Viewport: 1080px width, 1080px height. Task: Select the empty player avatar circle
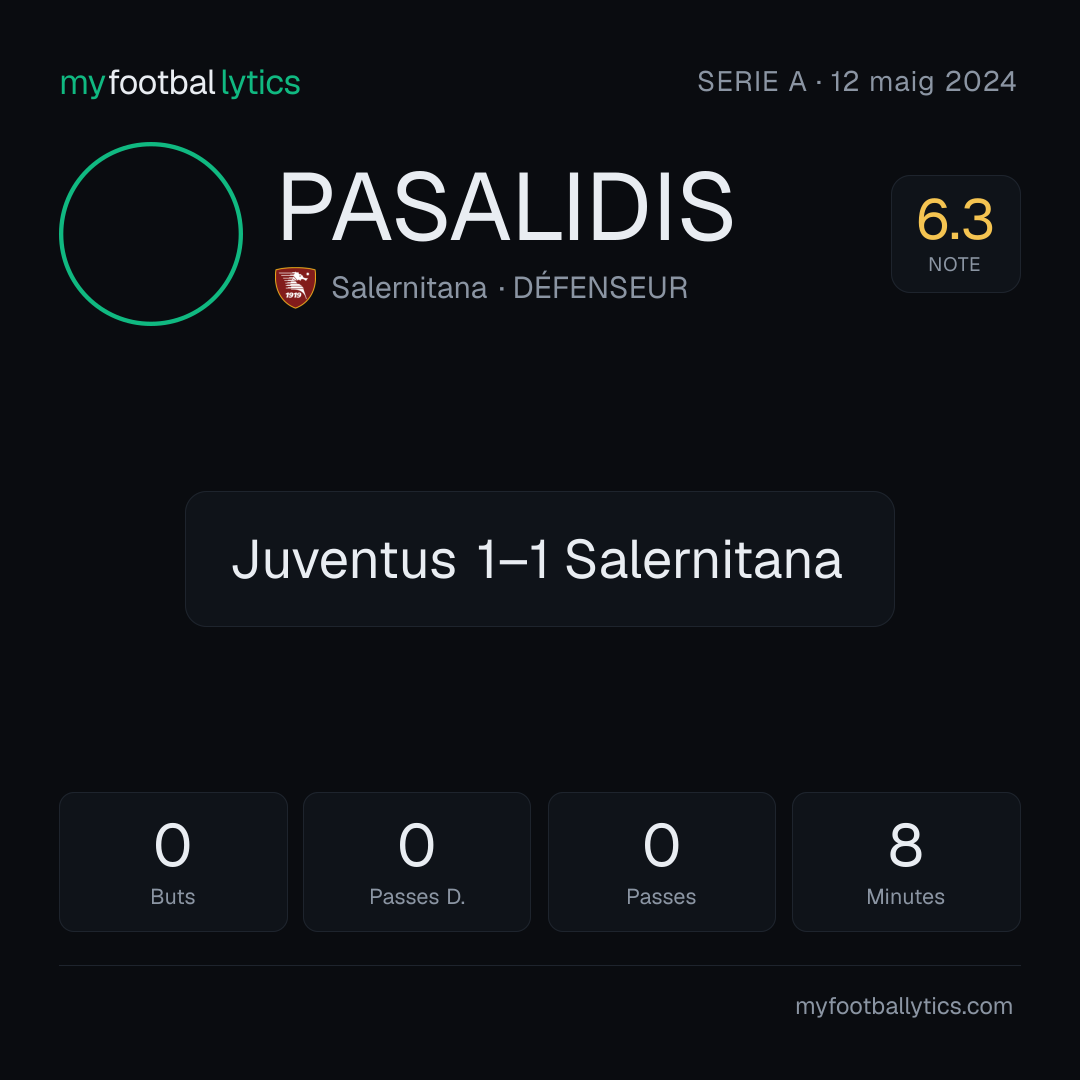[151, 233]
